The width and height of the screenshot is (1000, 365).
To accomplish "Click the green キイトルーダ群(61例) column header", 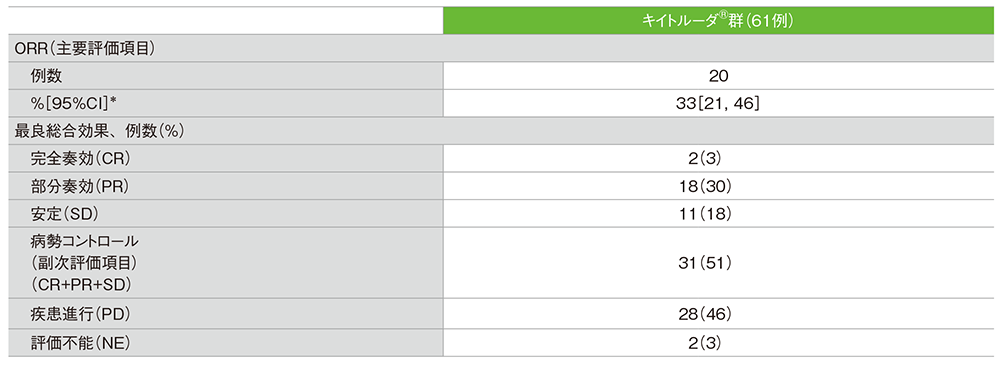I will [x=717, y=21].
